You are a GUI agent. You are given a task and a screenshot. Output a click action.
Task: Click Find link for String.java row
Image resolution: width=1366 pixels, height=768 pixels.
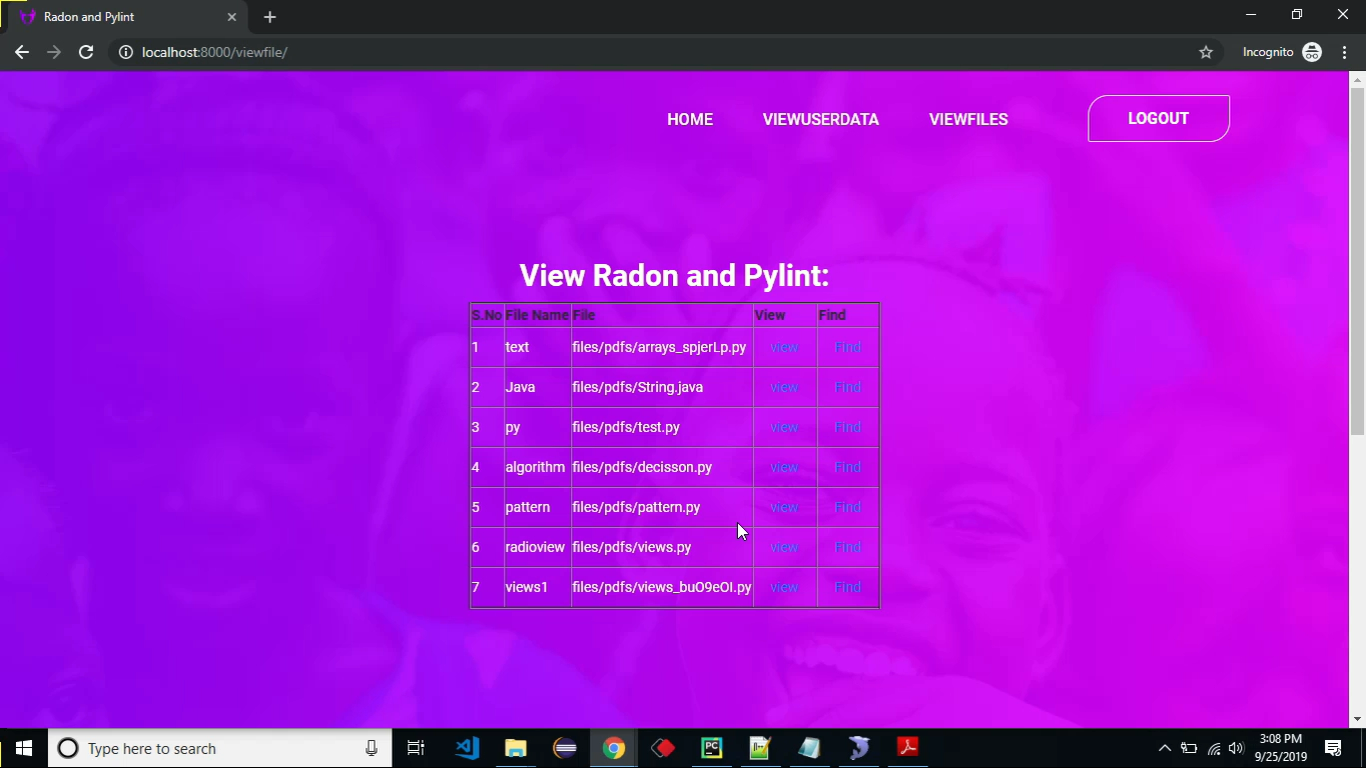point(847,387)
